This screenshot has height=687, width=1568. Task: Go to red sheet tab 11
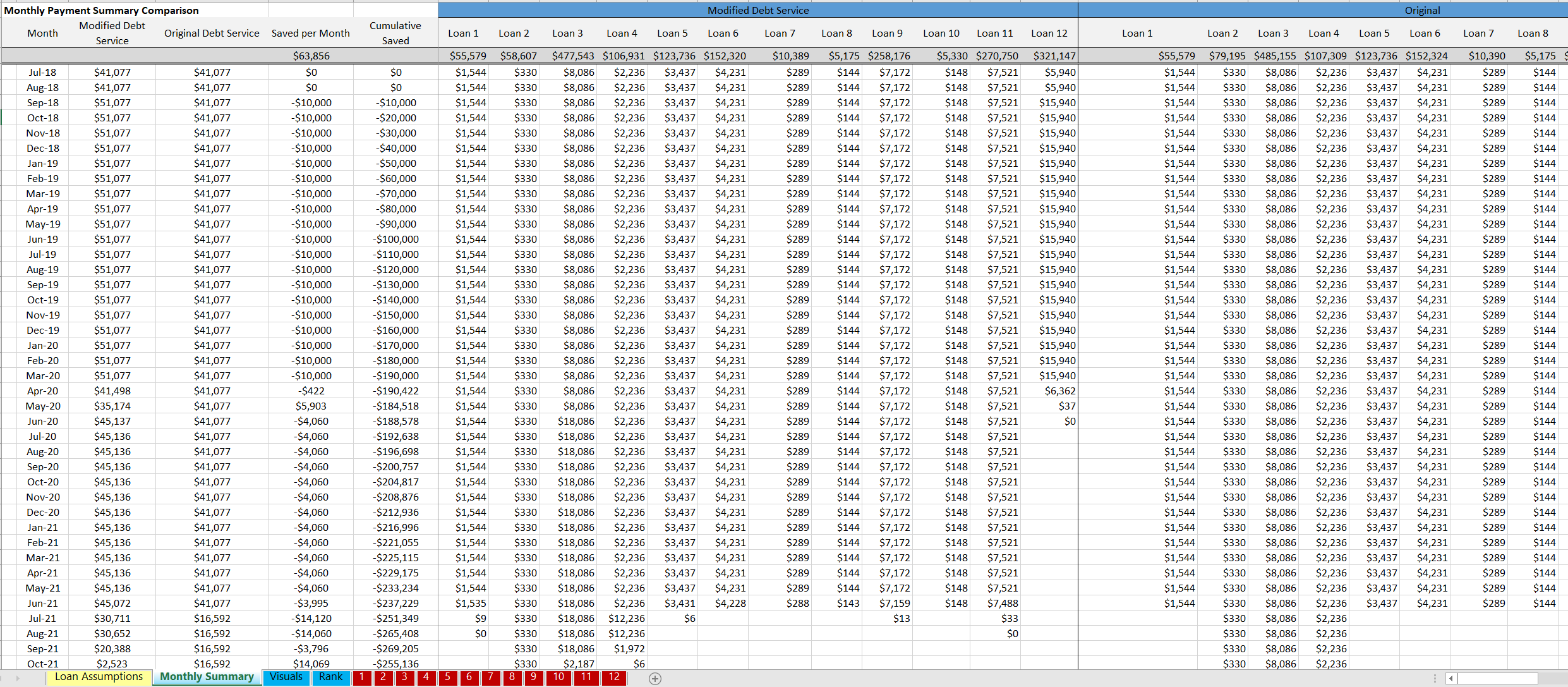pyautogui.click(x=586, y=677)
